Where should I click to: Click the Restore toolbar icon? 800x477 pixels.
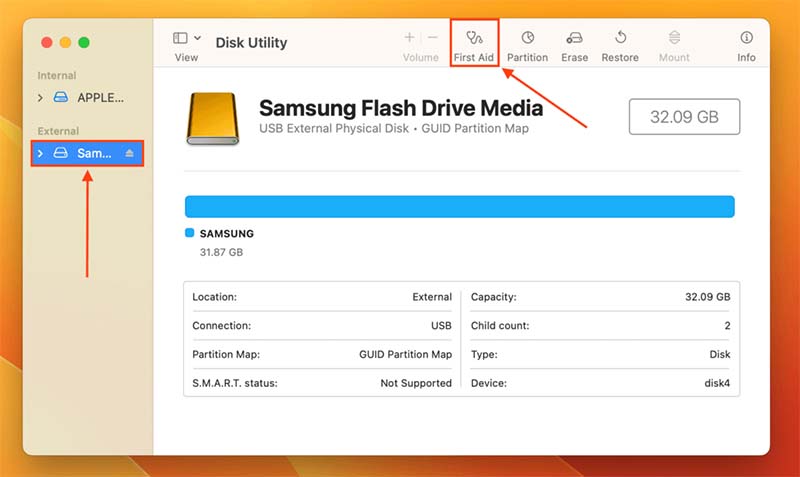coord(620,45)
